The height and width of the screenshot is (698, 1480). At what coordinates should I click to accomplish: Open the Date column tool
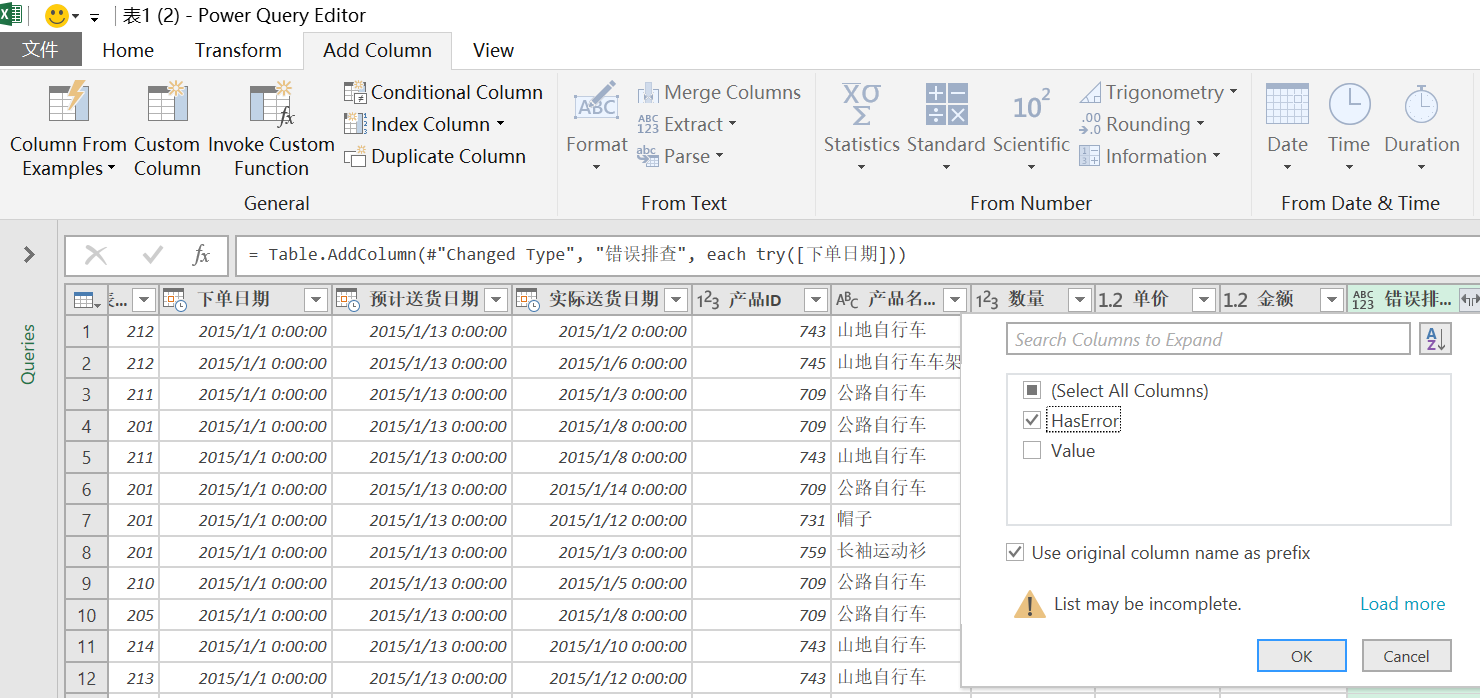tap(1287, 128)
